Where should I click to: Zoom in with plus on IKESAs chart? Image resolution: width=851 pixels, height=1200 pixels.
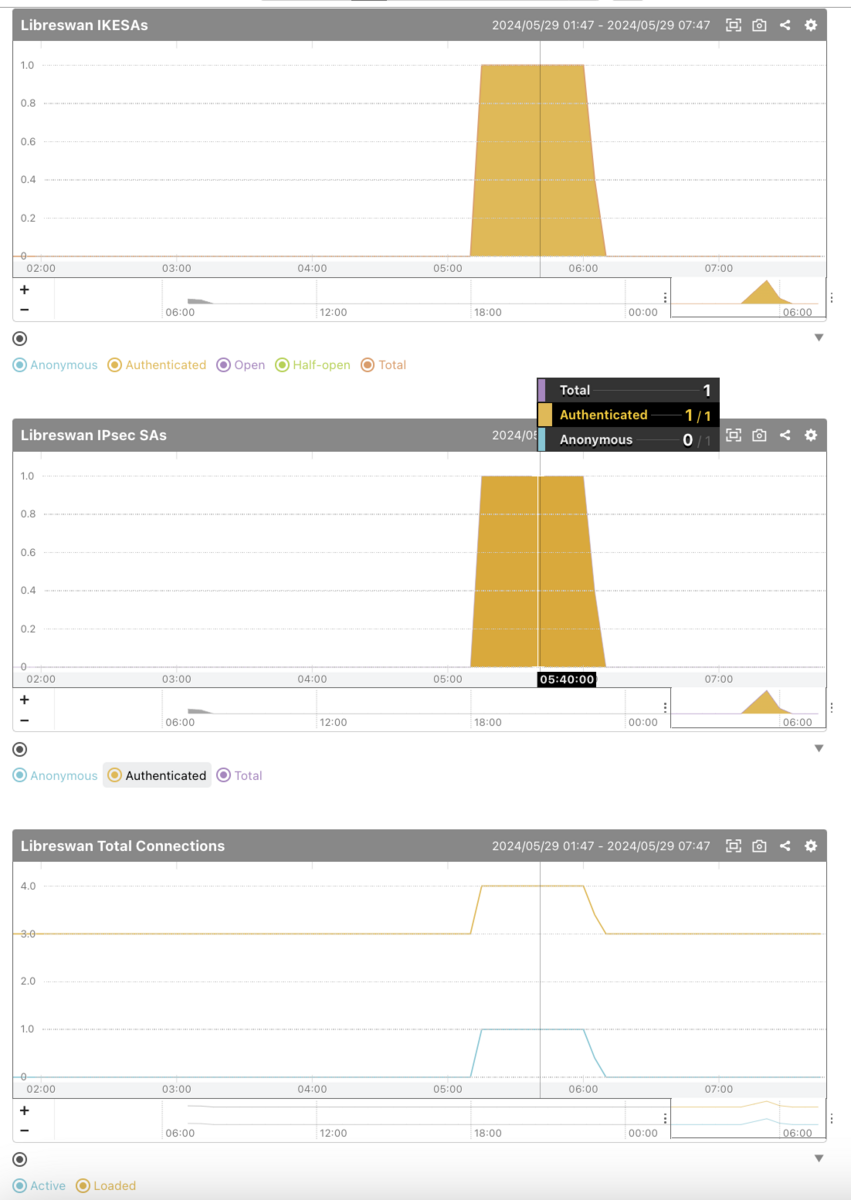click(x=25, y=290)
